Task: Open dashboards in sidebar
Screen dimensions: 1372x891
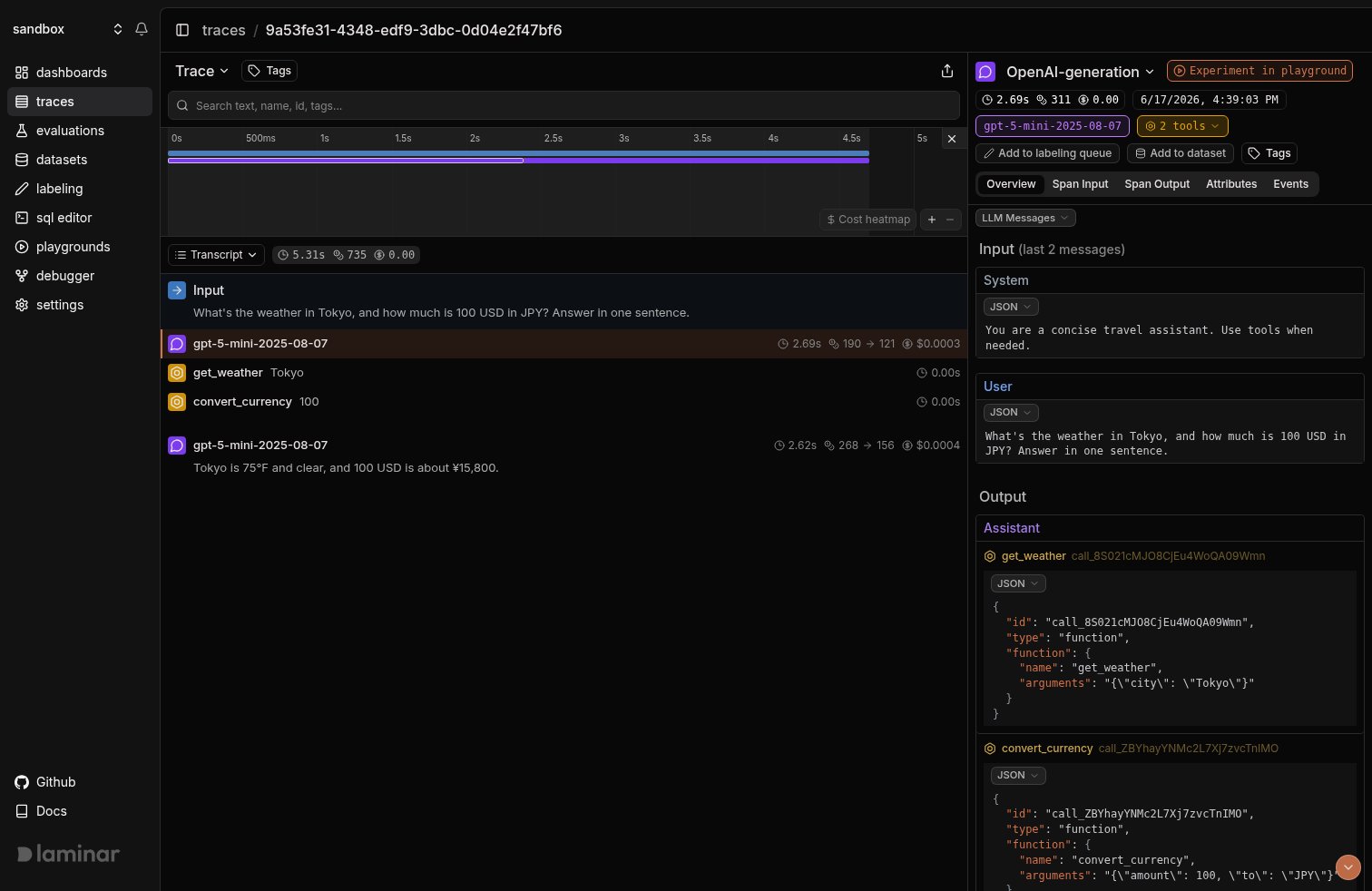Action: click(80, 73)
